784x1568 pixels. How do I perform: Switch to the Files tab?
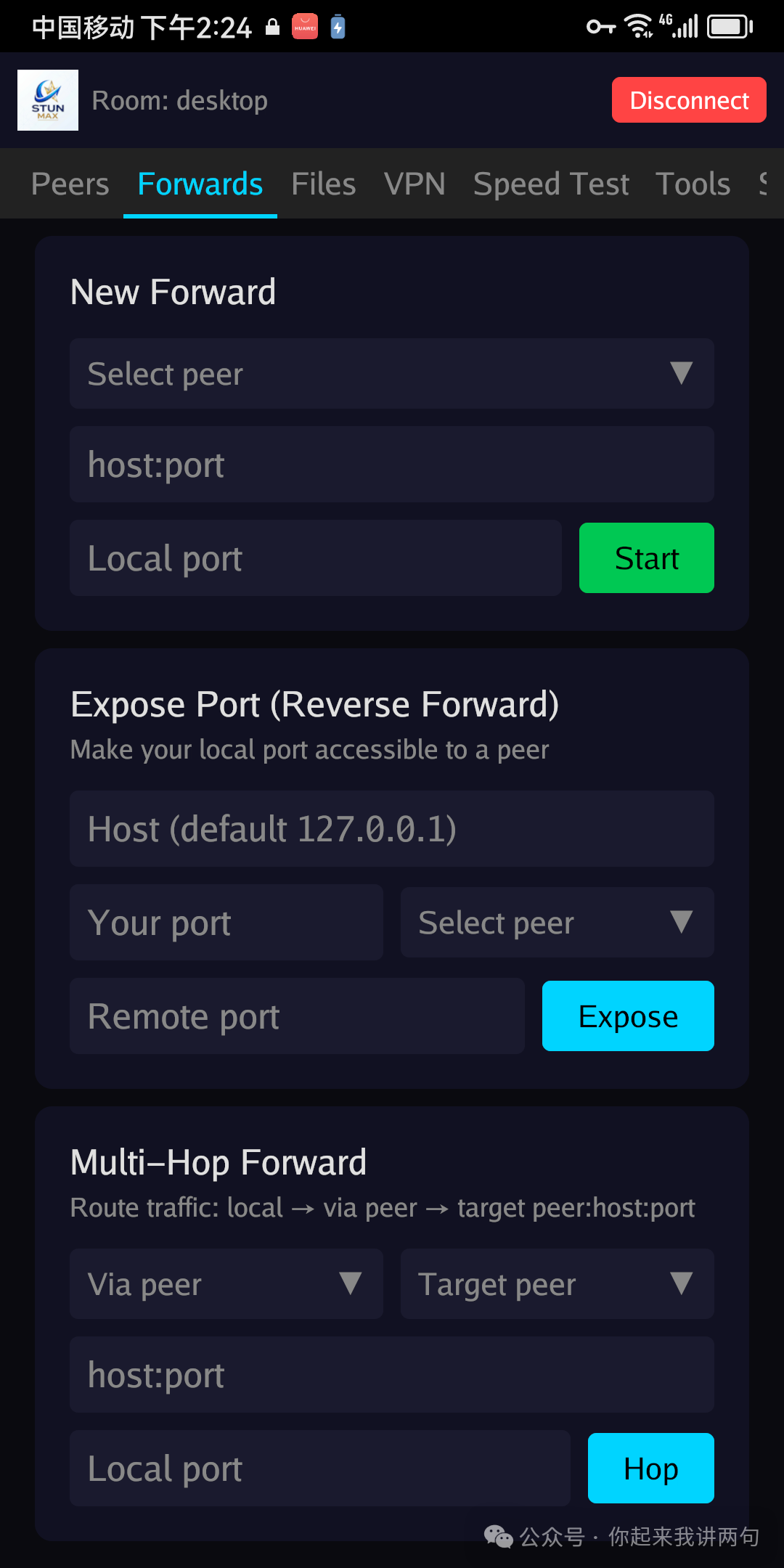point(324,184)
